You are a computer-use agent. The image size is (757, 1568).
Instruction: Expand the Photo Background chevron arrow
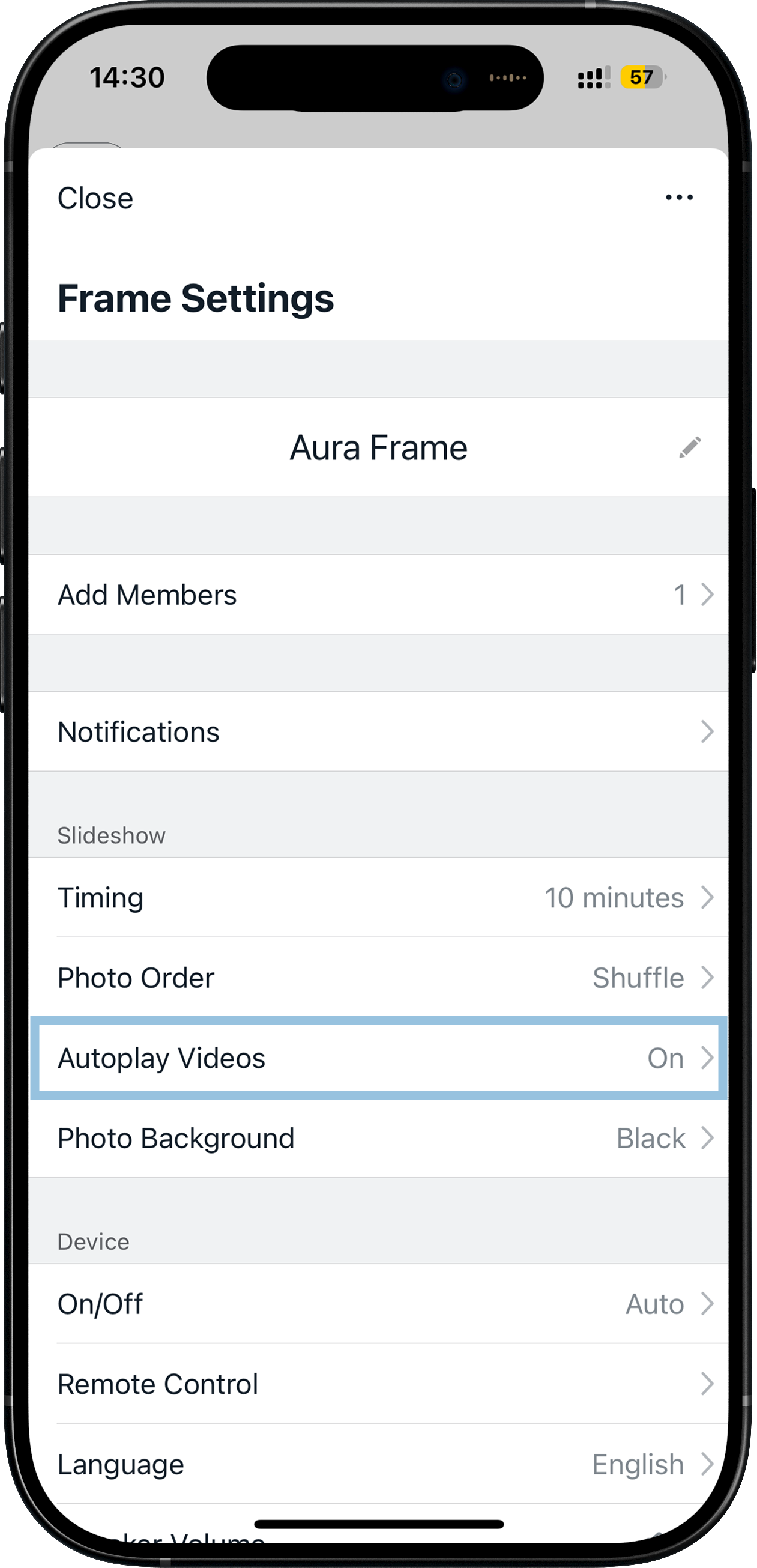pos(707,1137)
